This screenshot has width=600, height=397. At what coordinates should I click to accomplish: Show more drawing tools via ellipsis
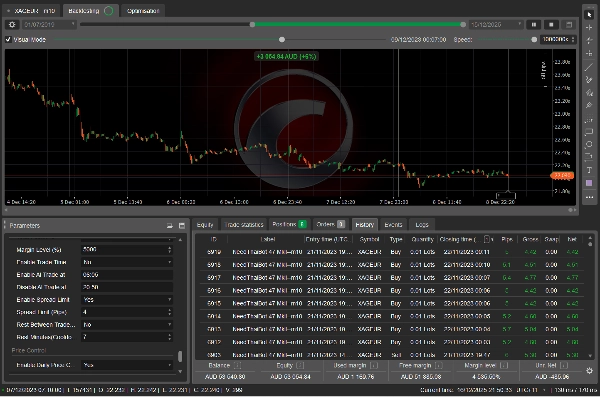coord(589,197)
